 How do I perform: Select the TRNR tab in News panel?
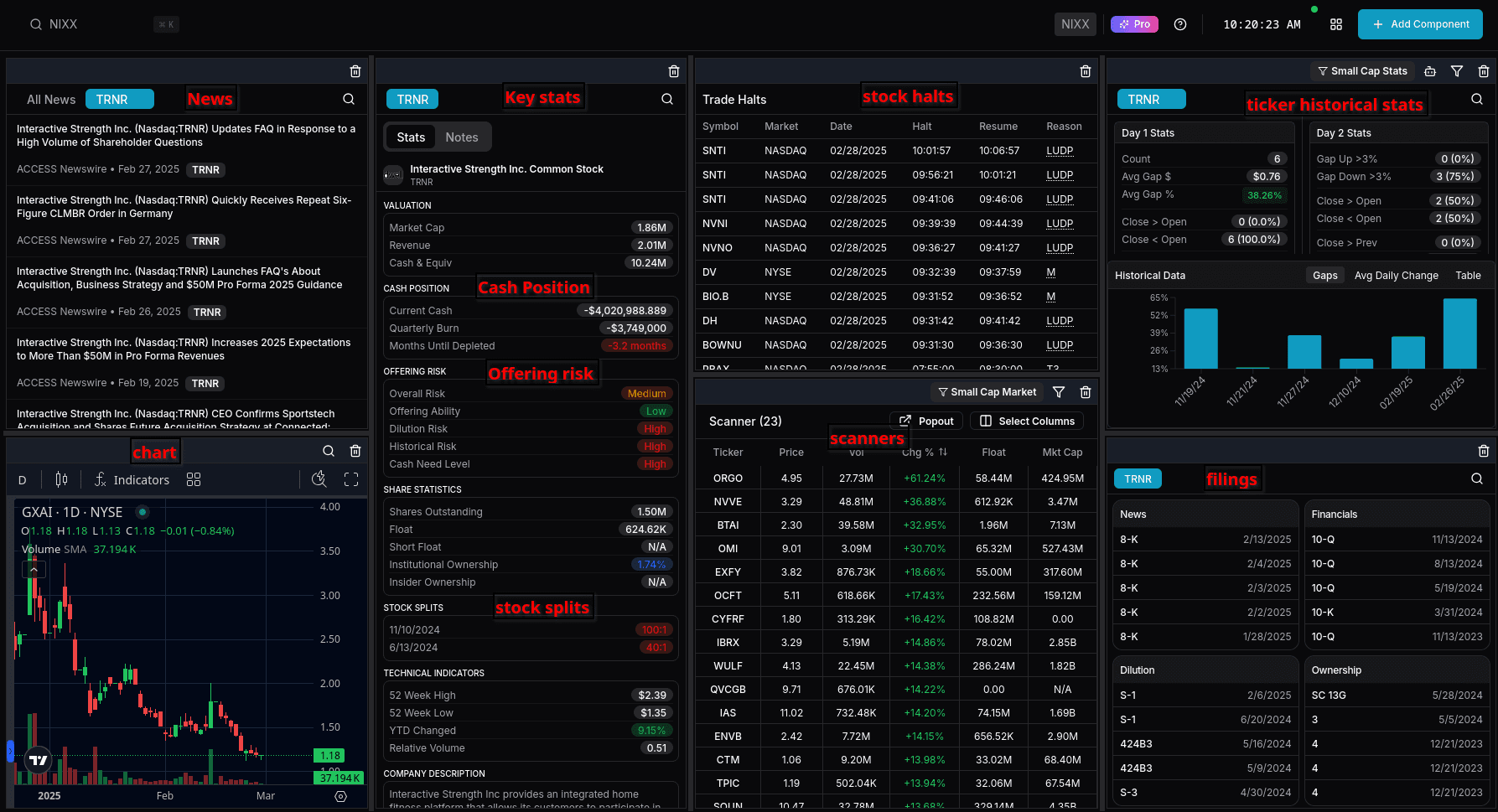click(x=119, y=99)
